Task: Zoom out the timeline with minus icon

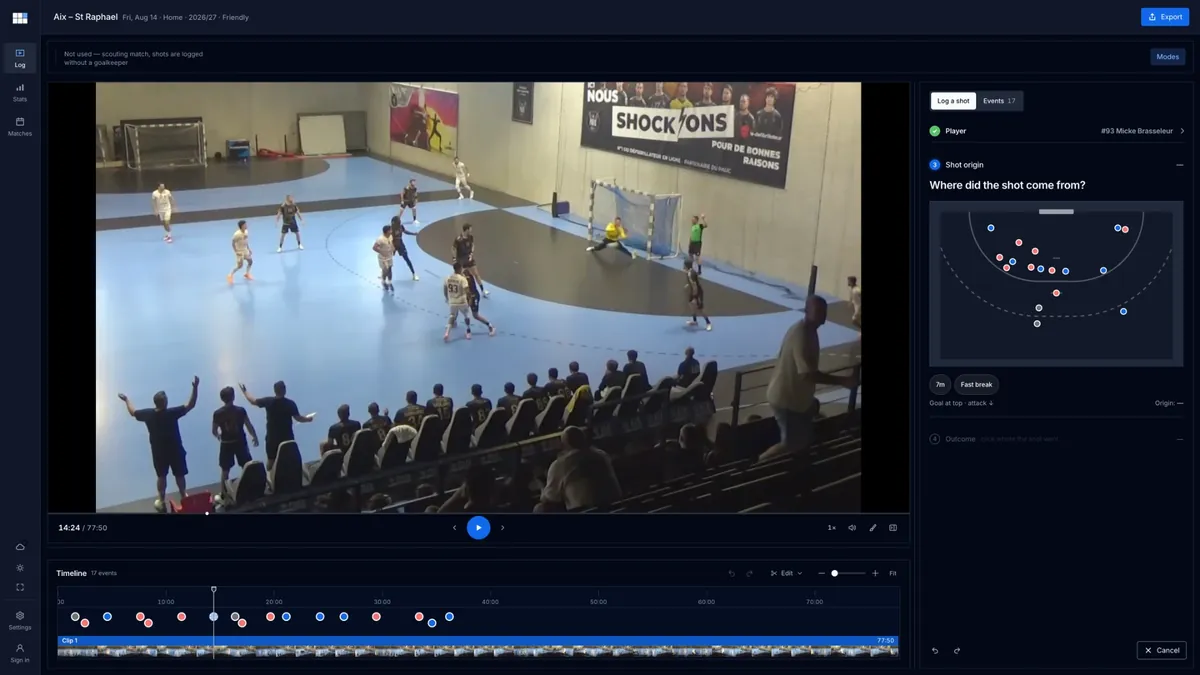Action: click(x=821, y=573)
